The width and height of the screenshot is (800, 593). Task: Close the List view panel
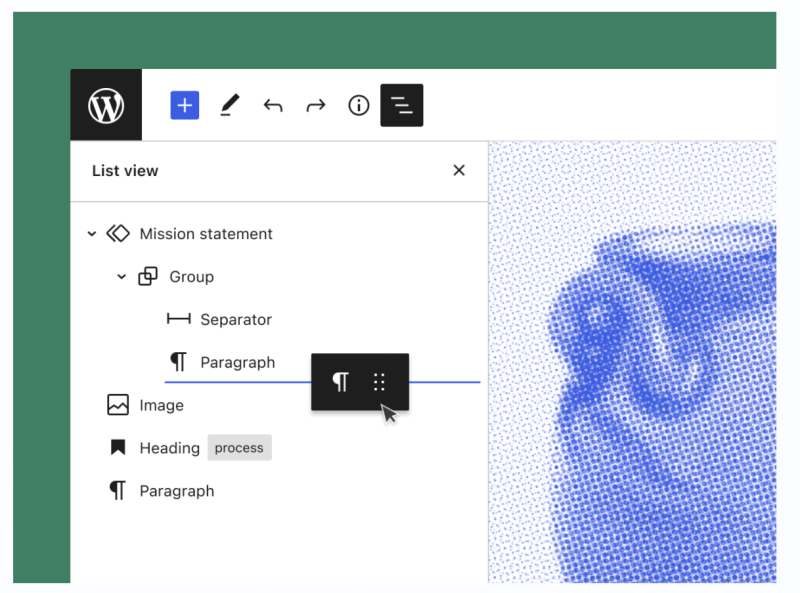459,170
